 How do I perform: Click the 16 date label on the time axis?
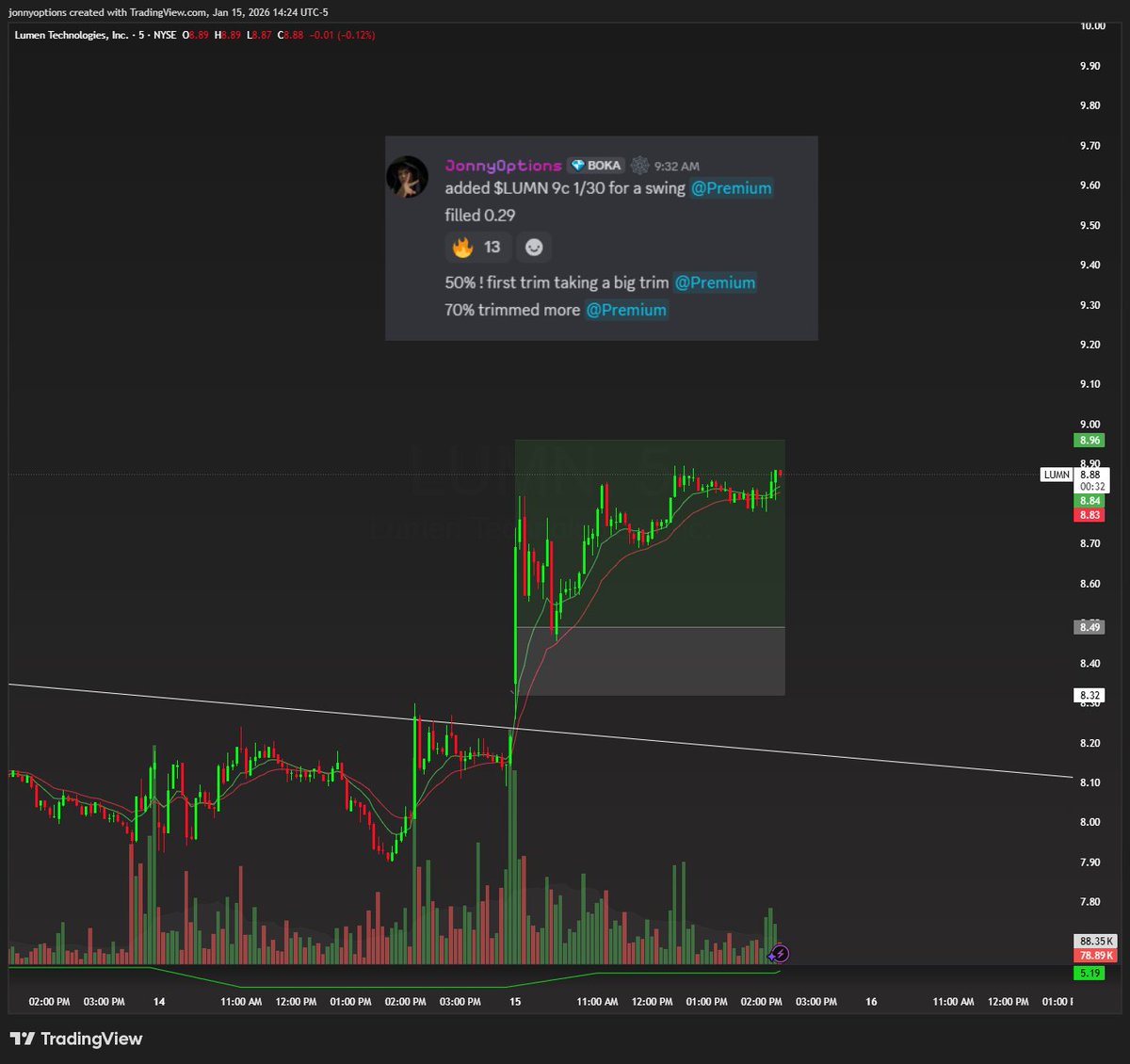[871, 1002]
